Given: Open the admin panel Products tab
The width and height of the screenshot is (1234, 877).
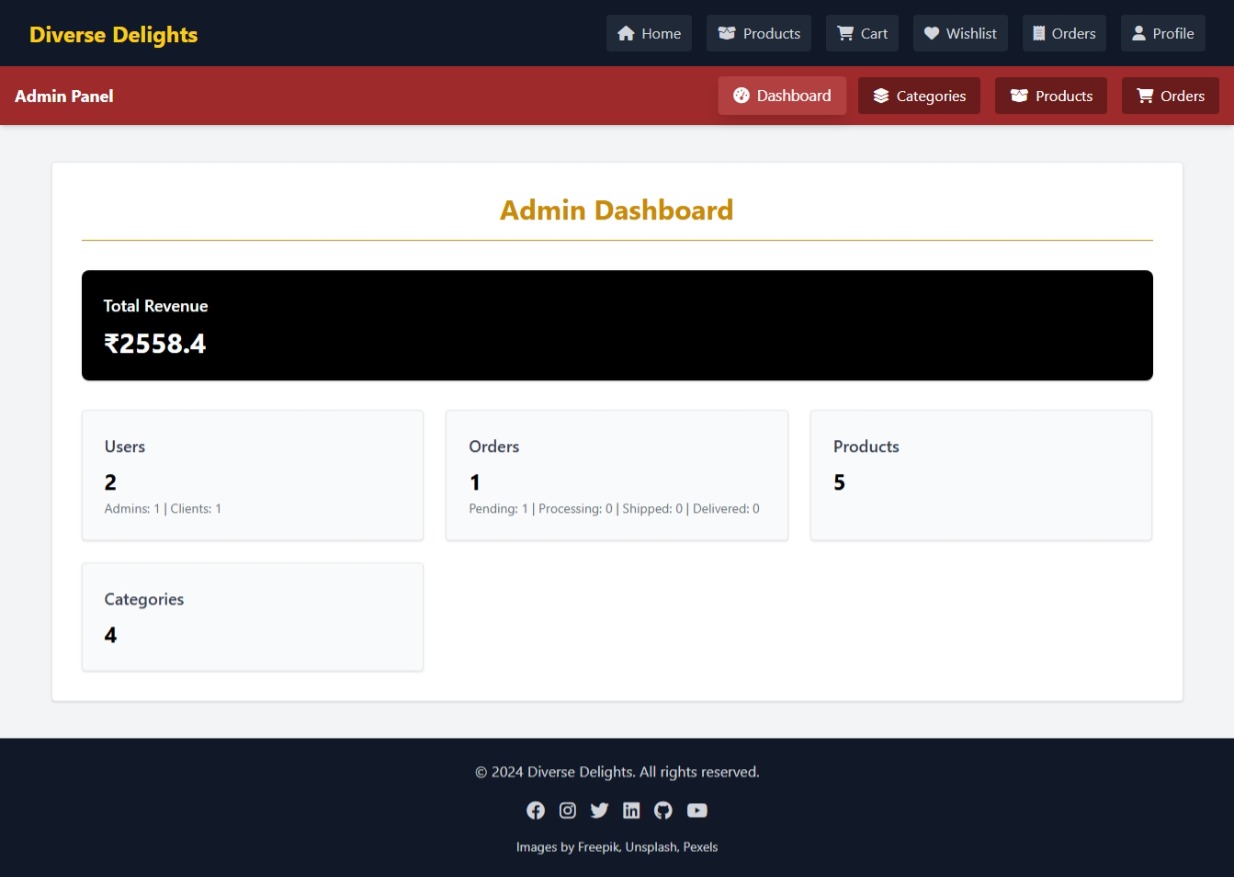Looking at the screenshot, I should point(1051,96).
